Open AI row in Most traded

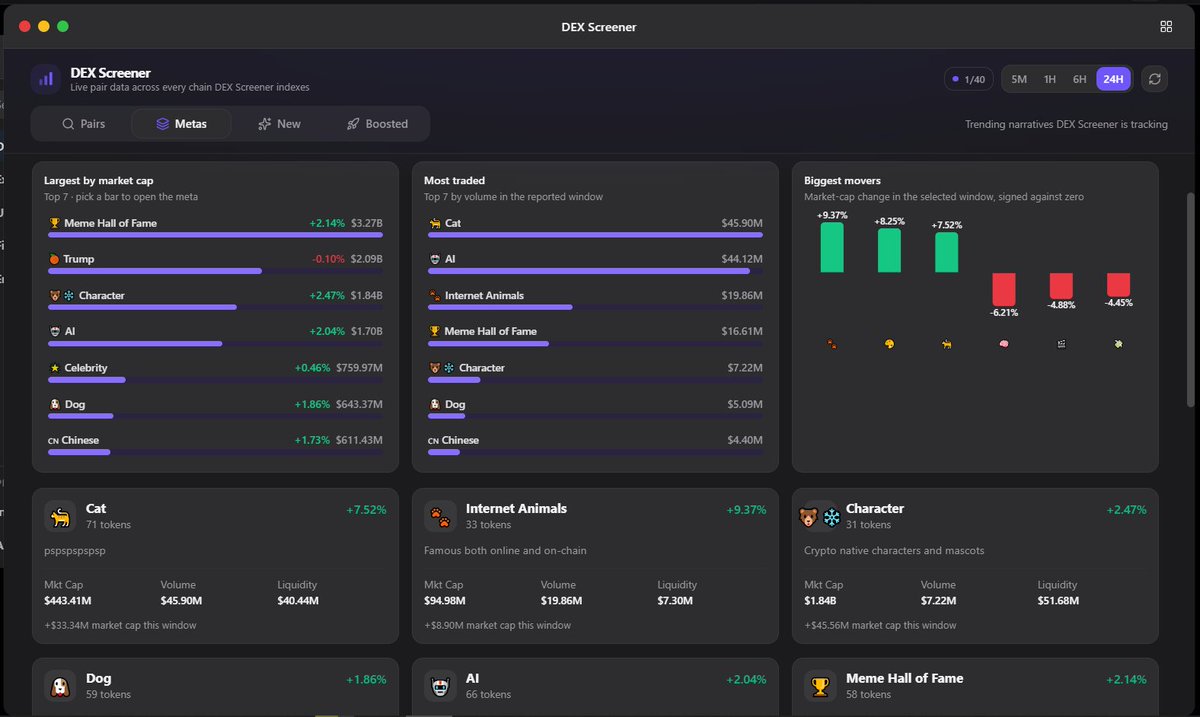pyautogui.click(x=595, y=263)
